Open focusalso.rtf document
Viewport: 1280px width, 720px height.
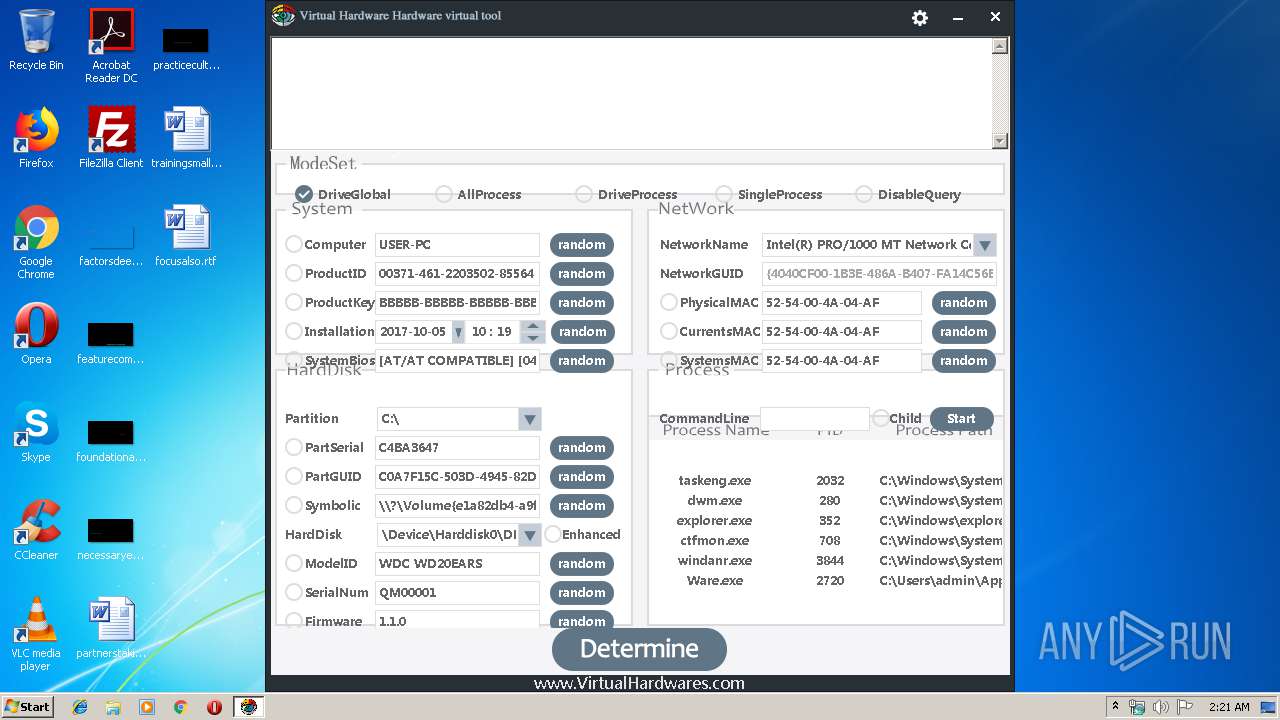click(186, 236)
